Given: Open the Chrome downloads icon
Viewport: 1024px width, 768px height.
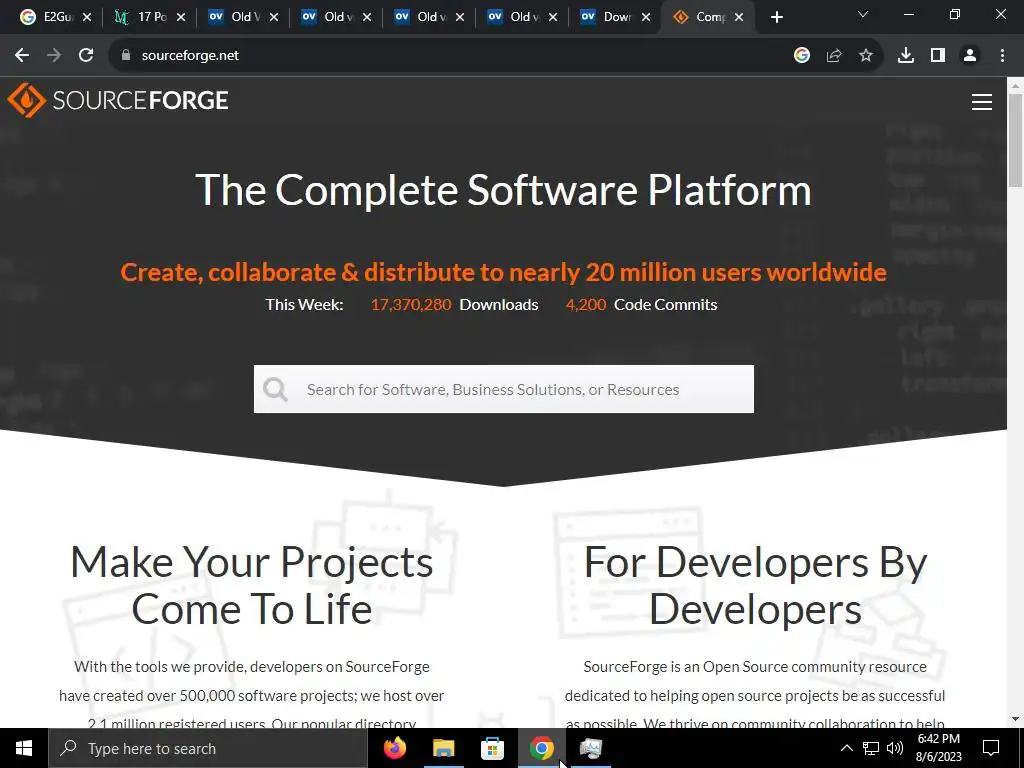Looking at the screenshot, I should [906, 56].
